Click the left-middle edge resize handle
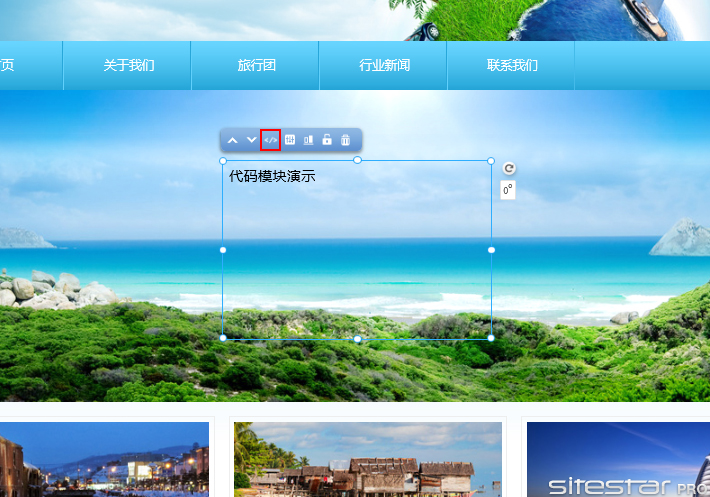The image size is (710, 497). click(223, 250)
